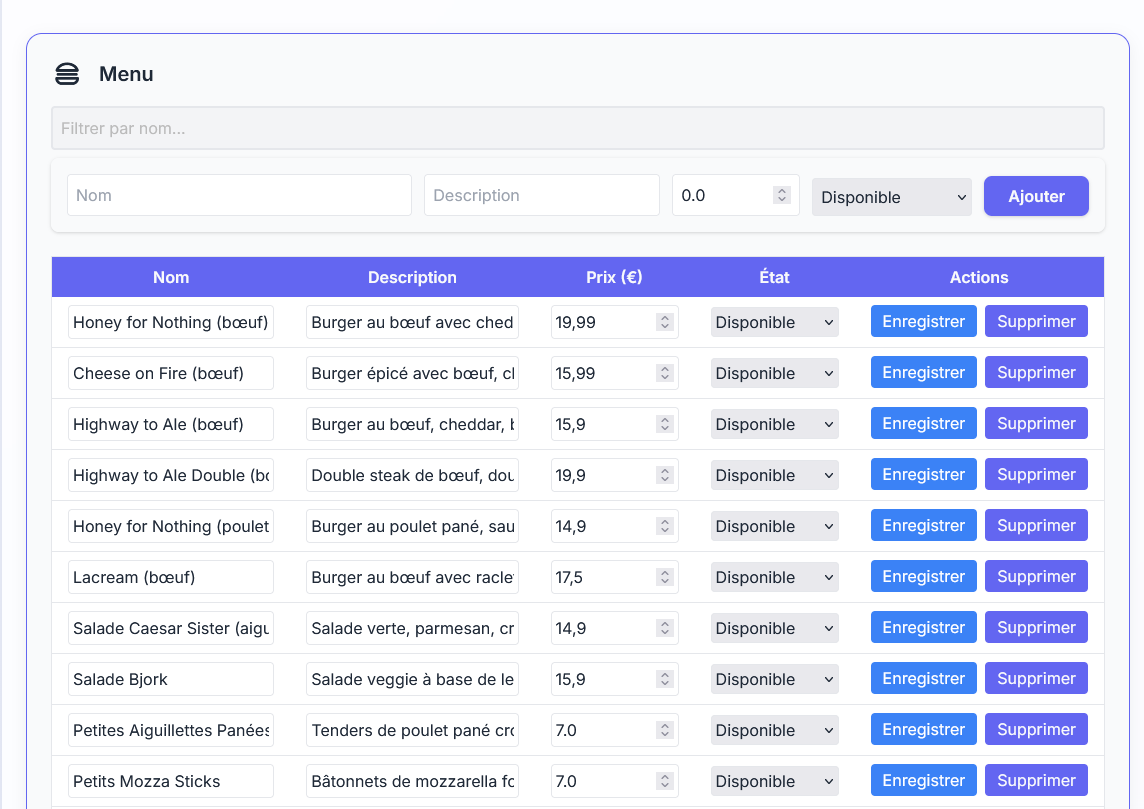Click the Filtrer par nom search field
This screenshot has width=1144, height=809.
pyautogui.click(x=577, y=128)
